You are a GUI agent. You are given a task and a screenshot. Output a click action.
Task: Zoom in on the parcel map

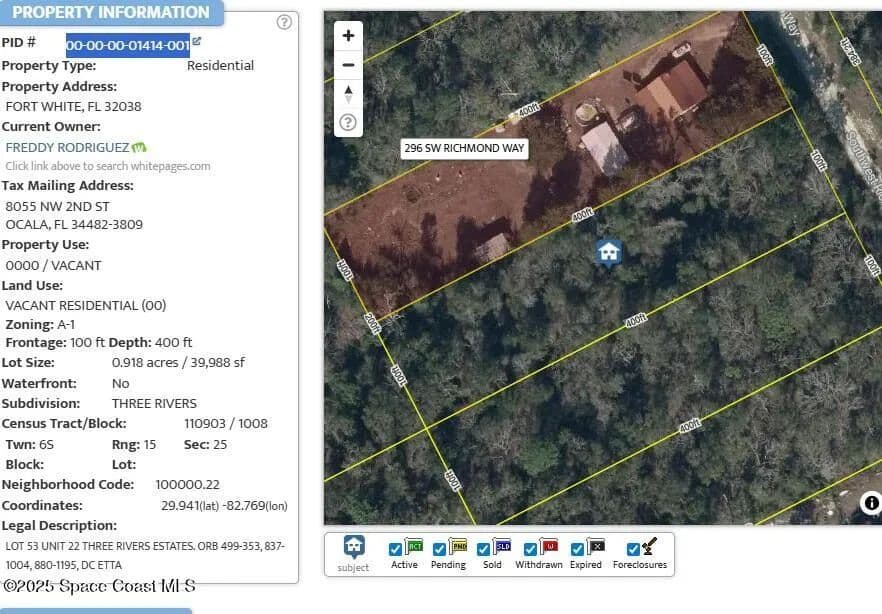click(348, 36)
